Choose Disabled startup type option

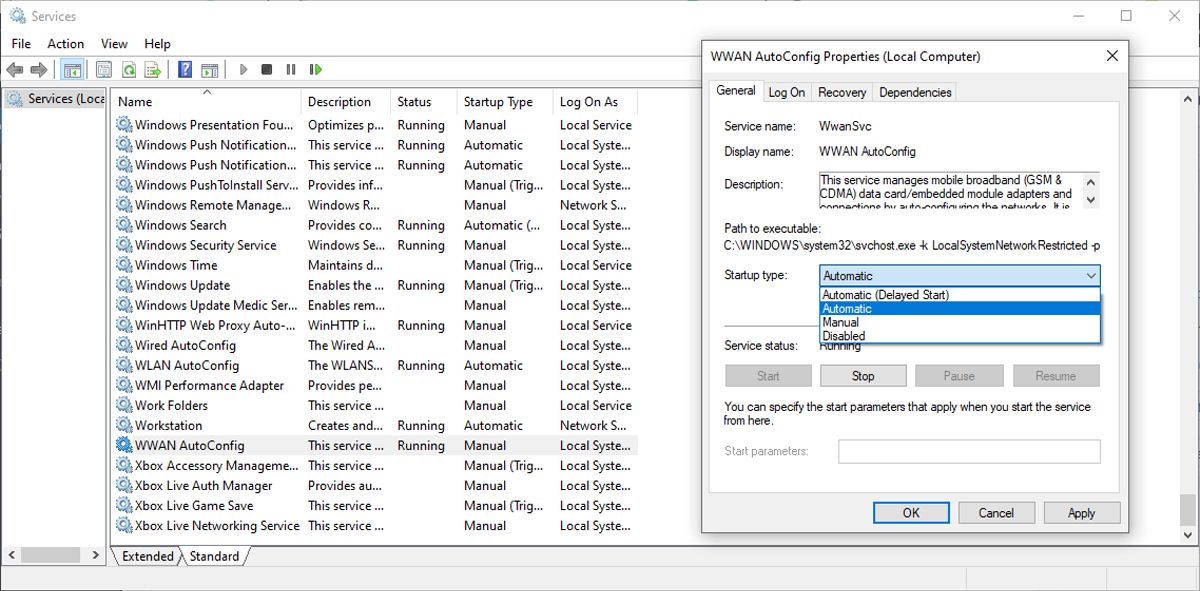960,336
